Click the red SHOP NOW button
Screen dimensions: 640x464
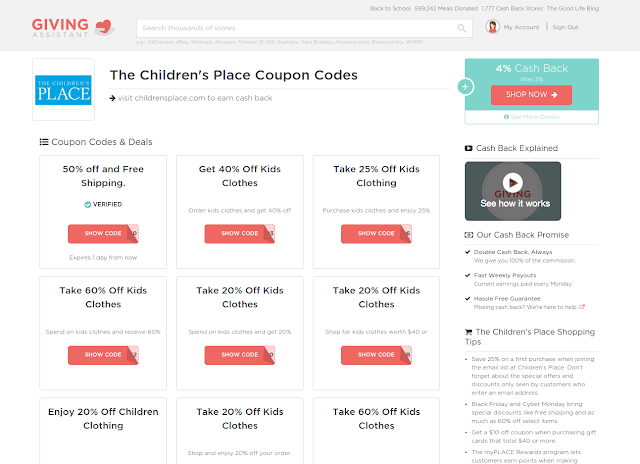pos(531,95)
